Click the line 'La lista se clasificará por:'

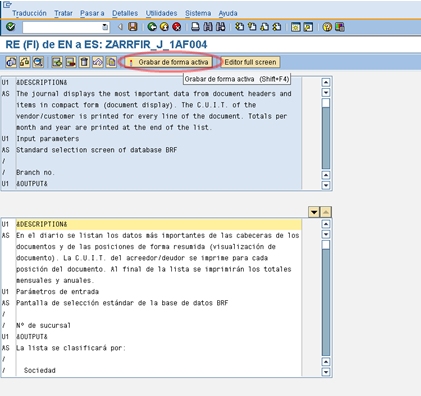click(71, 348)
